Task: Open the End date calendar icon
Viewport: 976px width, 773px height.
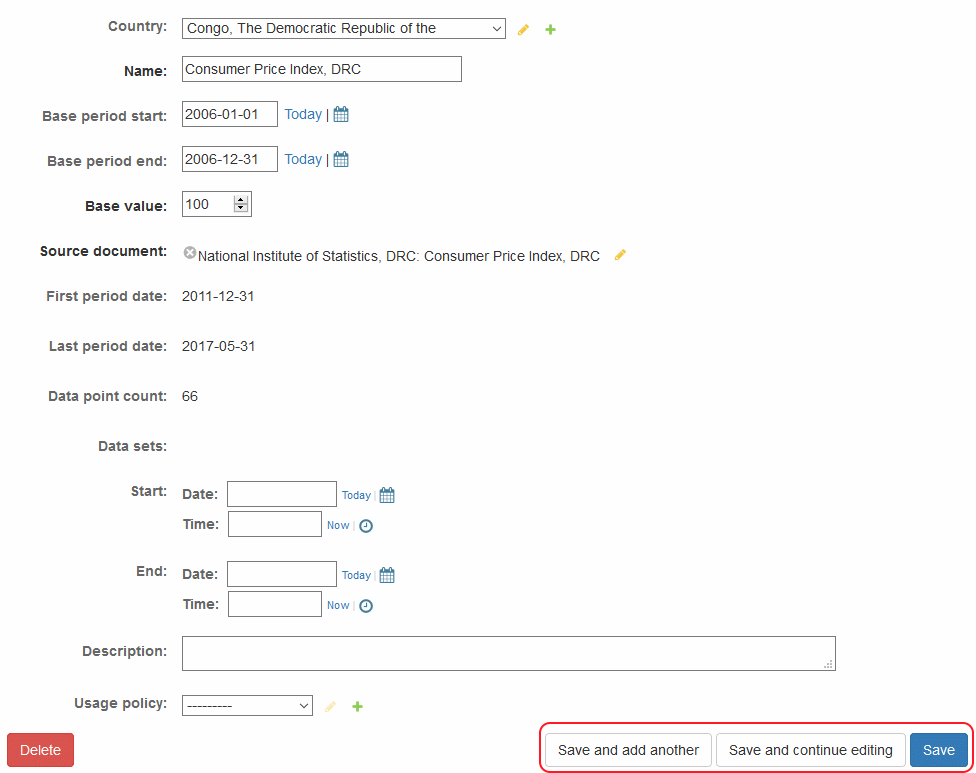Action: pyautogui.click(x=387, y=575)
